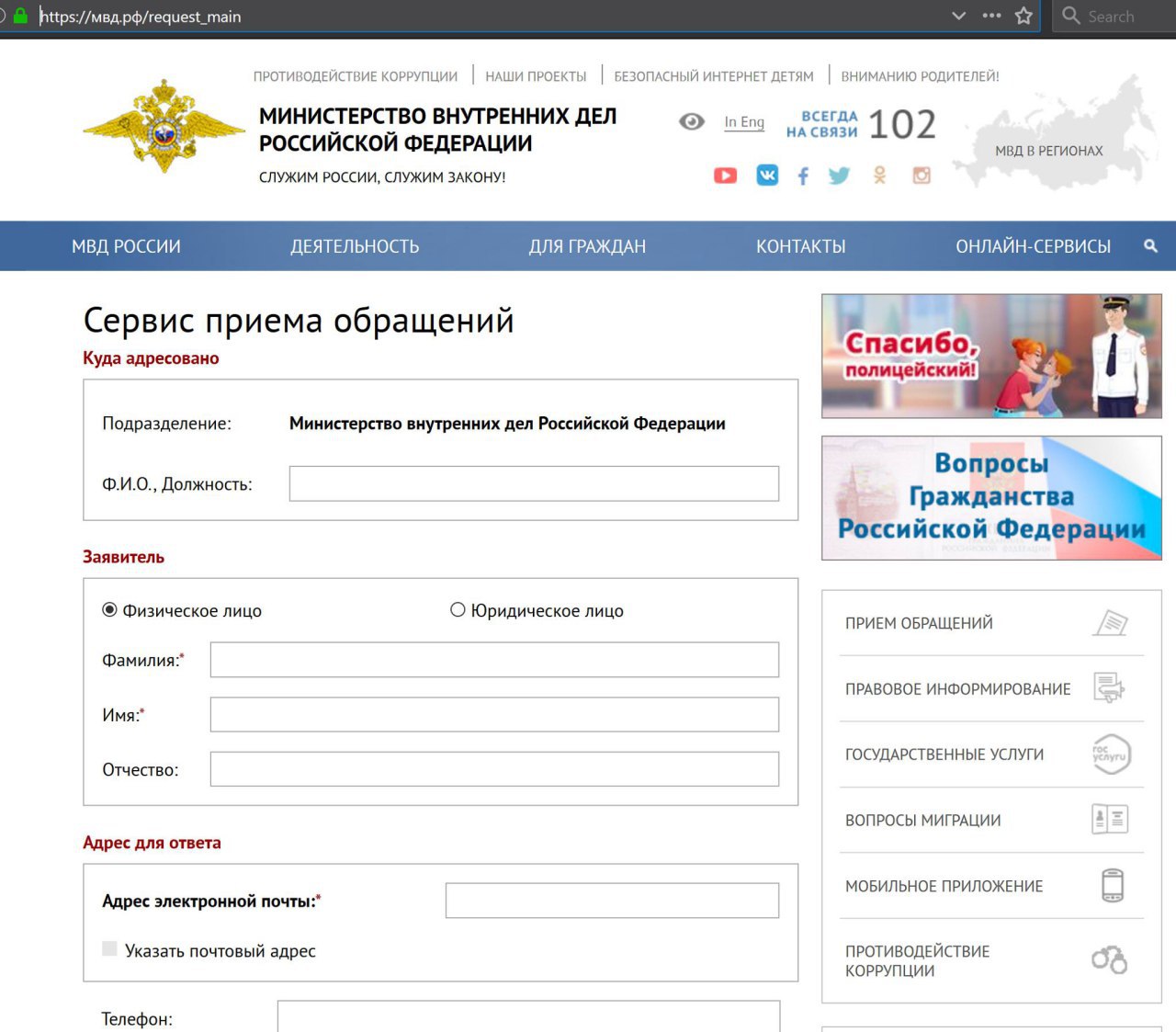Follow the БЕЗОПАСНЫЙ ИНТЕРНЕТ ДЕТЯМ link
Viewport: 1176px width, 1032px height.
coord(714,76)
